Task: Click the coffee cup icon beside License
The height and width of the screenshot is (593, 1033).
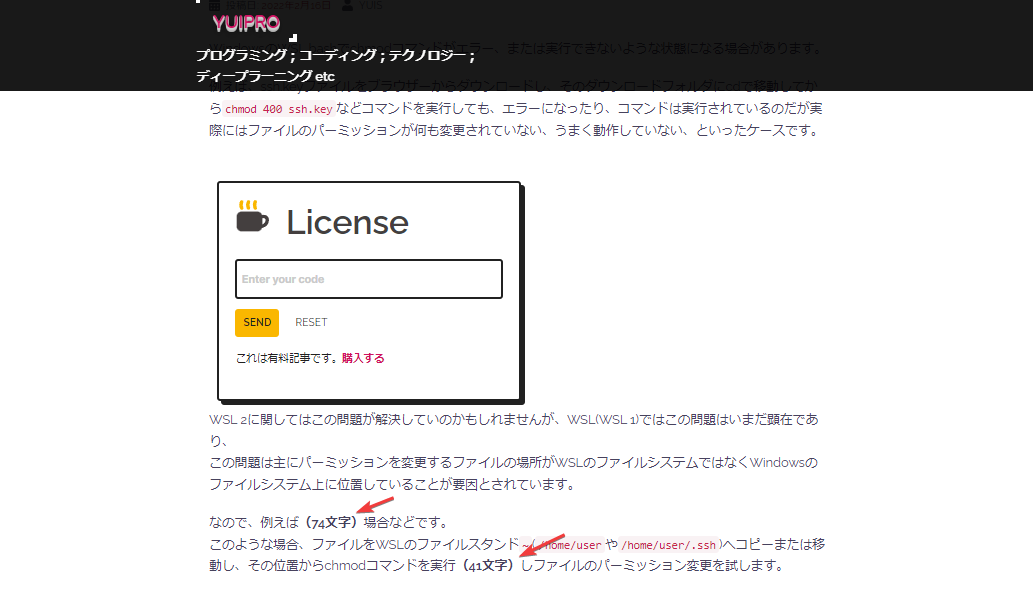Action: click(x=252, y=217)
